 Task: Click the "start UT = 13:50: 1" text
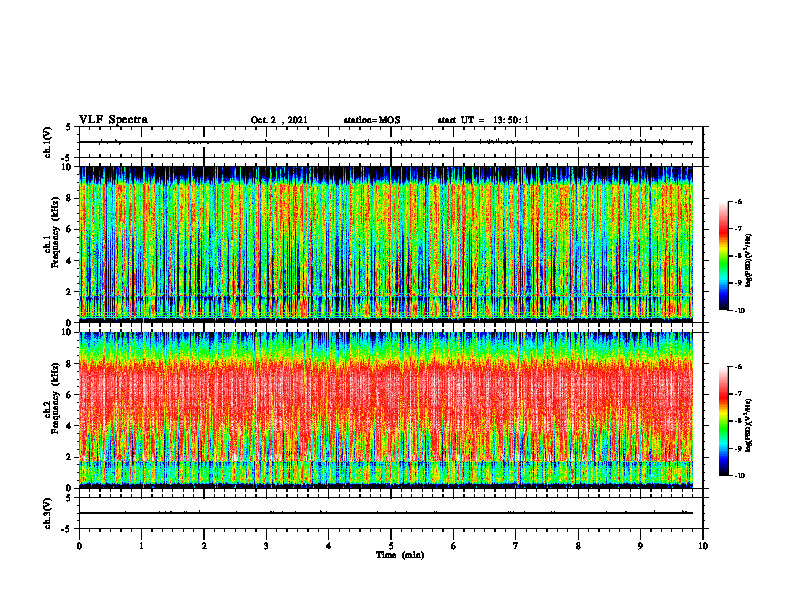click(x=483, y=120)
